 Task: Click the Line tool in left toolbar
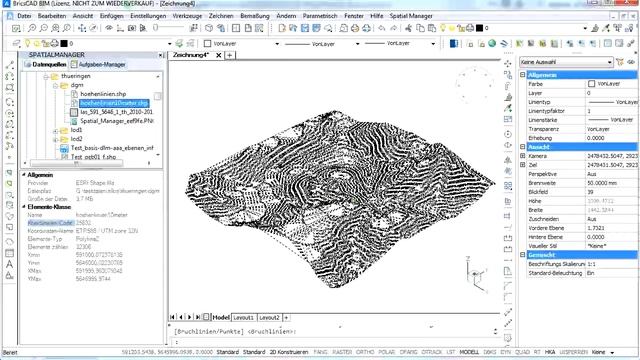click(x=9, y=65)
